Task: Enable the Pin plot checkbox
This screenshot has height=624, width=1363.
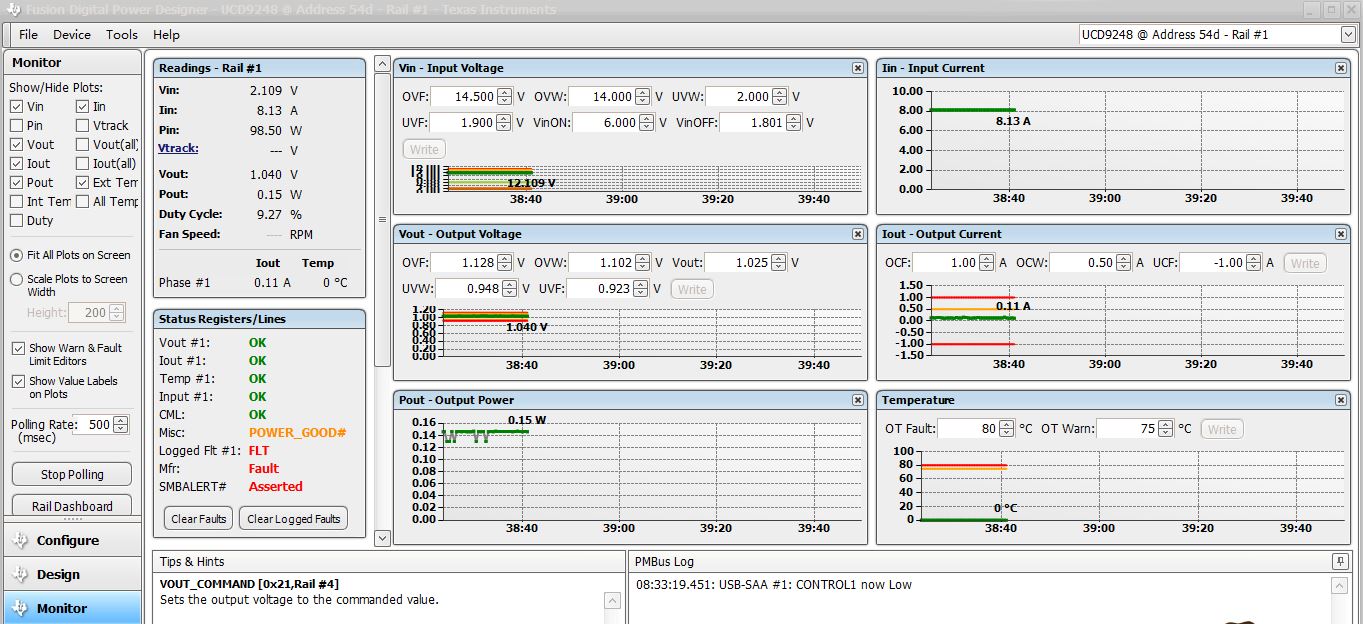Action: (x=16, y=125)
